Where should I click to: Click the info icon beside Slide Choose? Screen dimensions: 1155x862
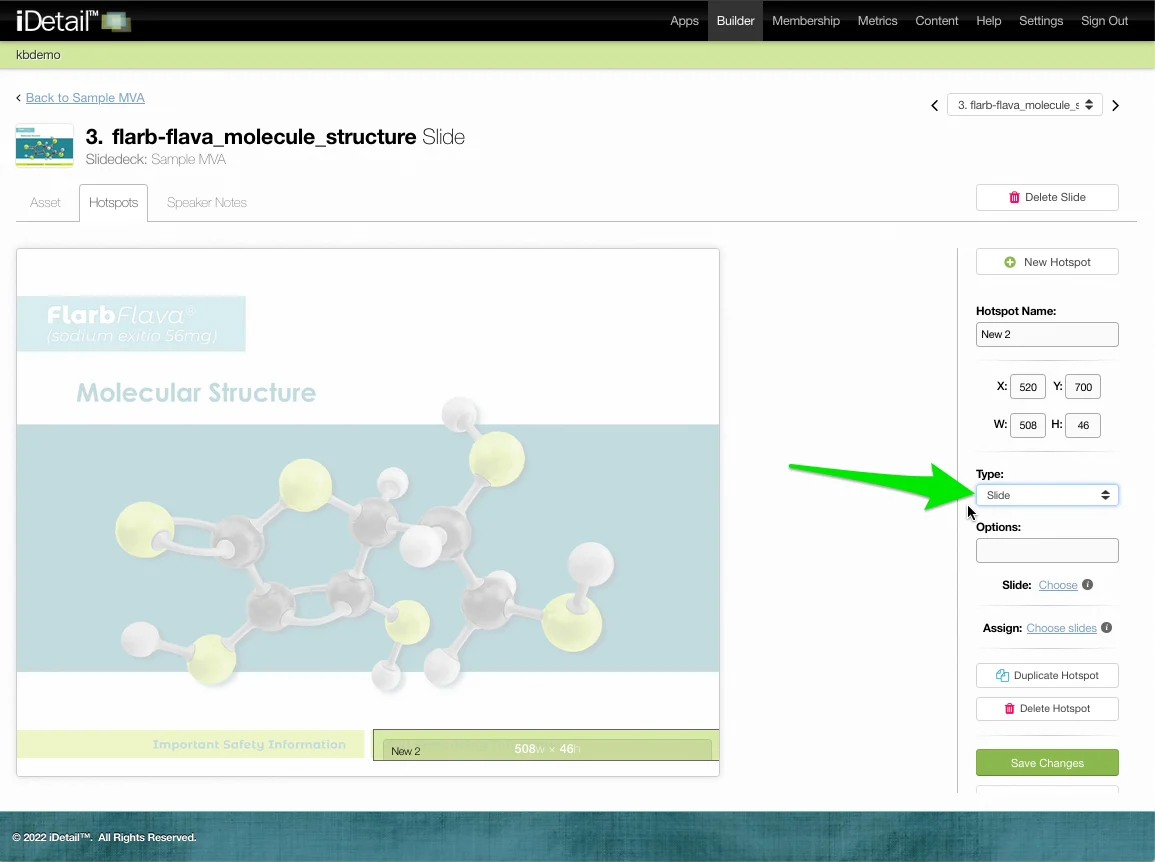1087,584
